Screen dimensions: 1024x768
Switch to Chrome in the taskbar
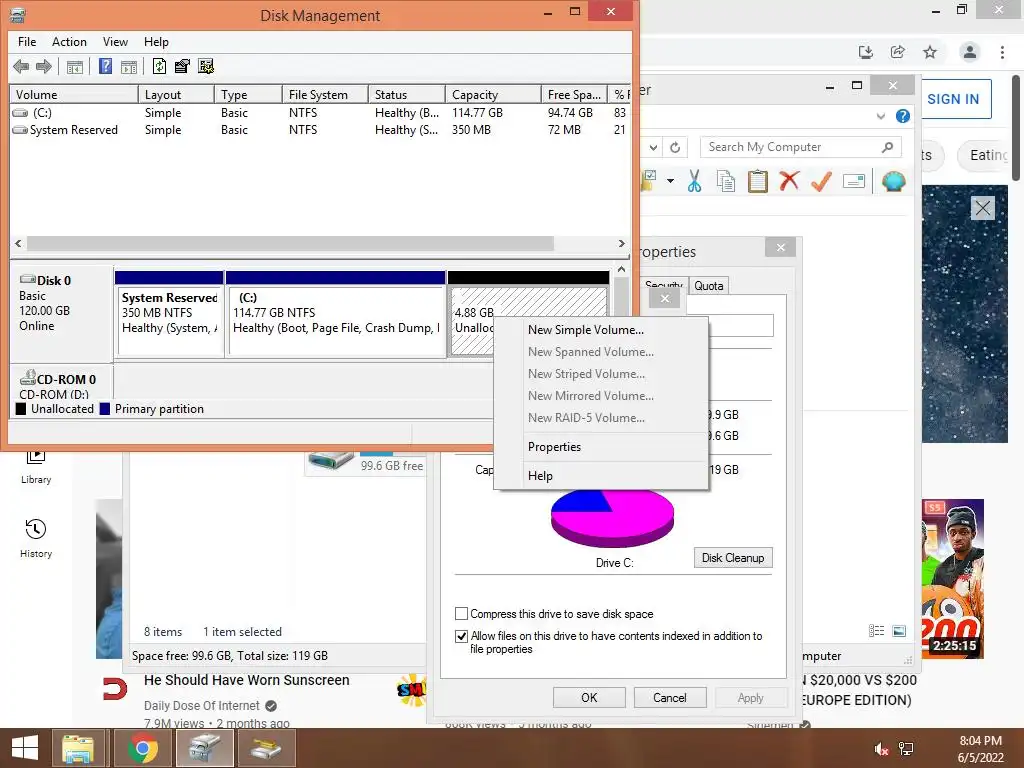click(x=142, y=748)
